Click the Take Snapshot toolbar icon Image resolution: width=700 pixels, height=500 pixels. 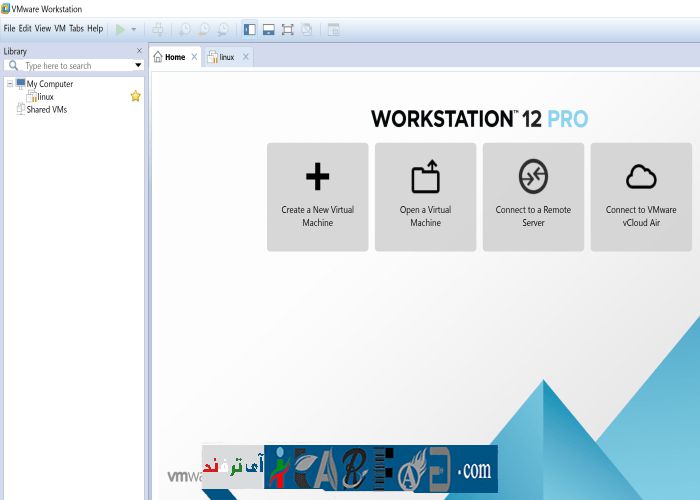tap(184, 29)
